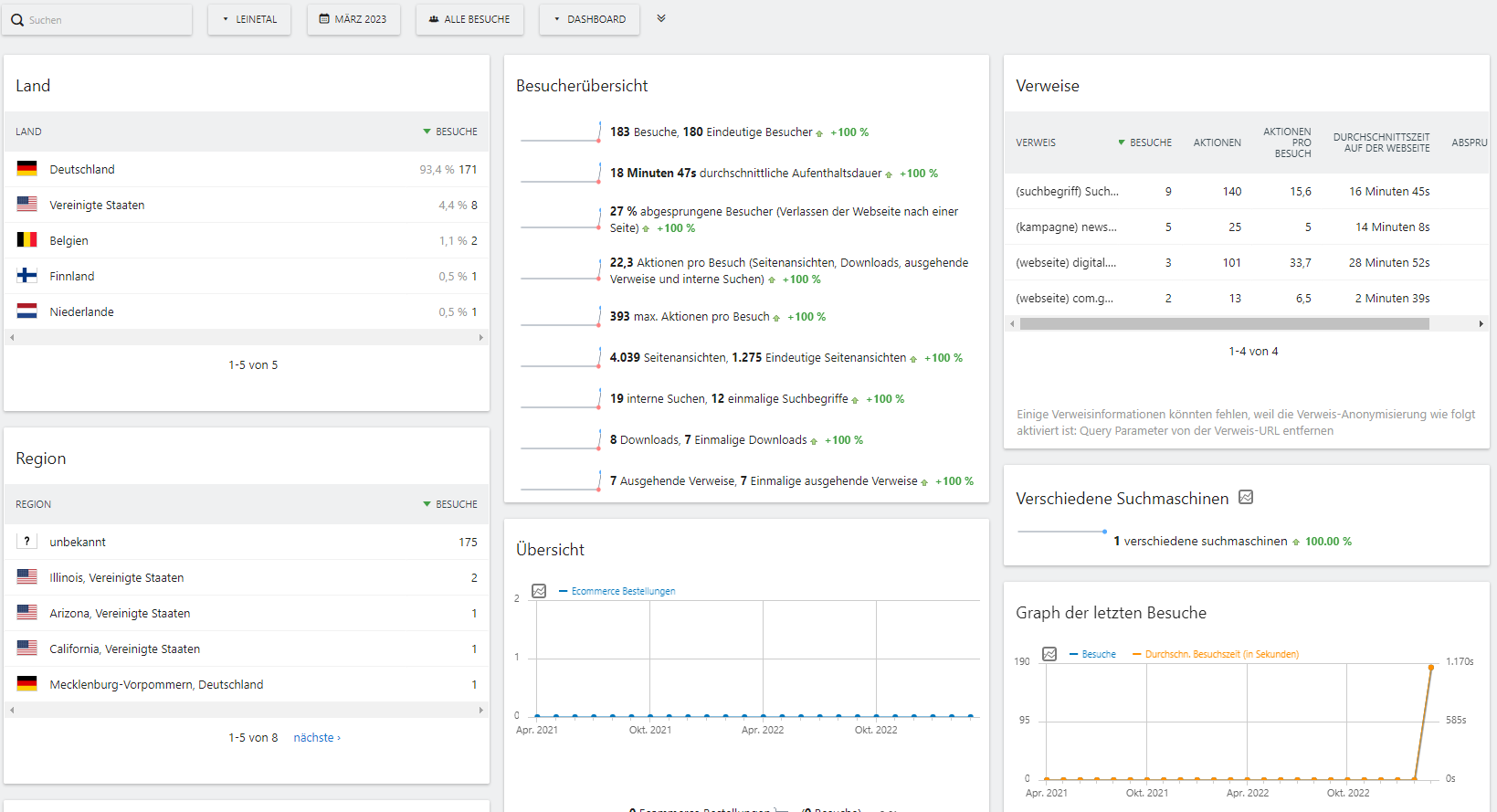Click the (kampagne) news... referrer row
This screenshot has height=812, width=1497.
pos(1247,227)
